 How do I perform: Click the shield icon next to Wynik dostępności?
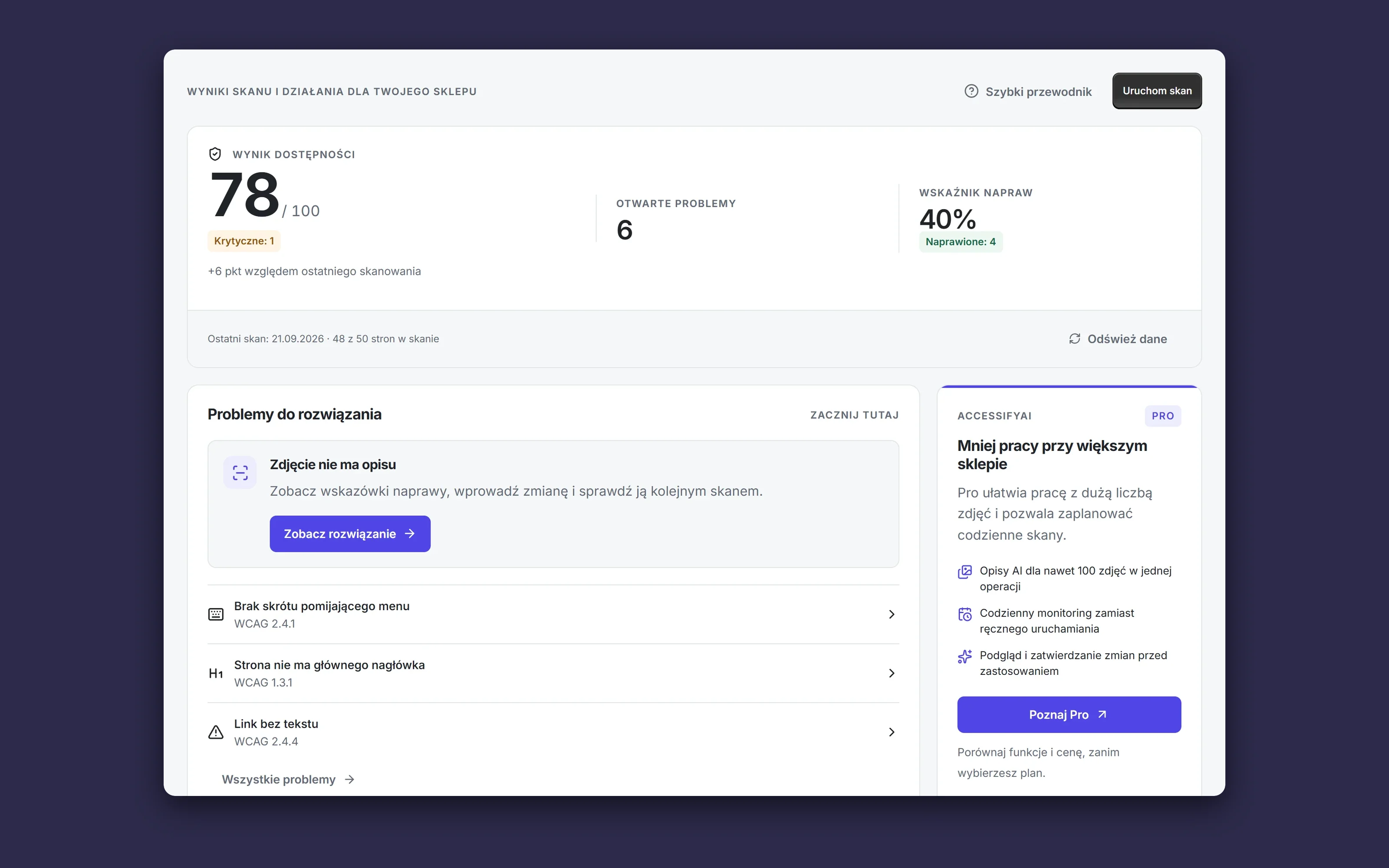pos(215,154)
